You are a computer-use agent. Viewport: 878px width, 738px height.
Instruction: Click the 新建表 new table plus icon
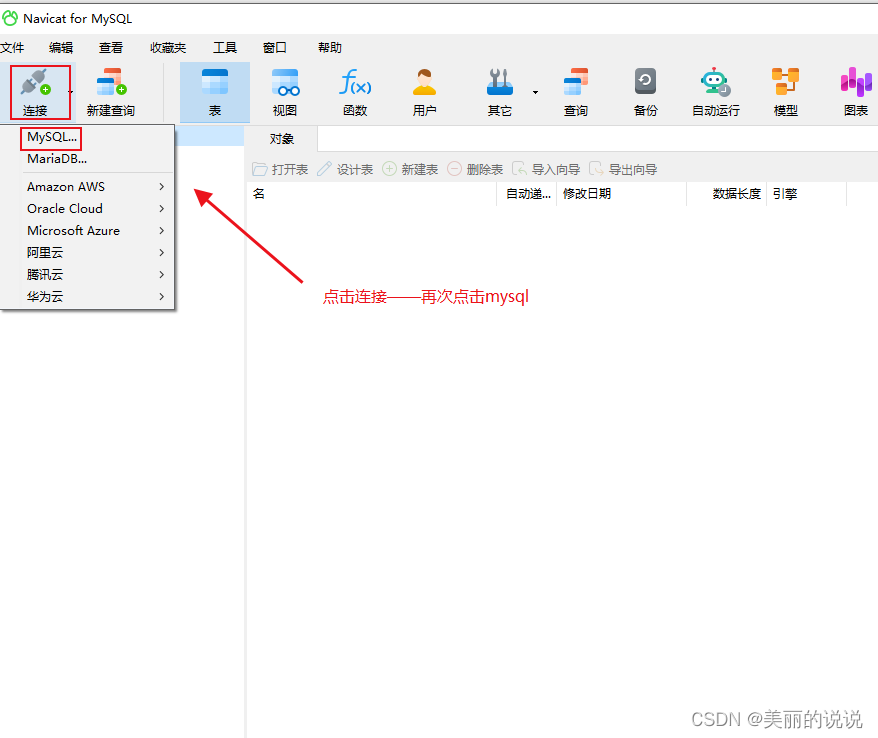tap(389, 169)
